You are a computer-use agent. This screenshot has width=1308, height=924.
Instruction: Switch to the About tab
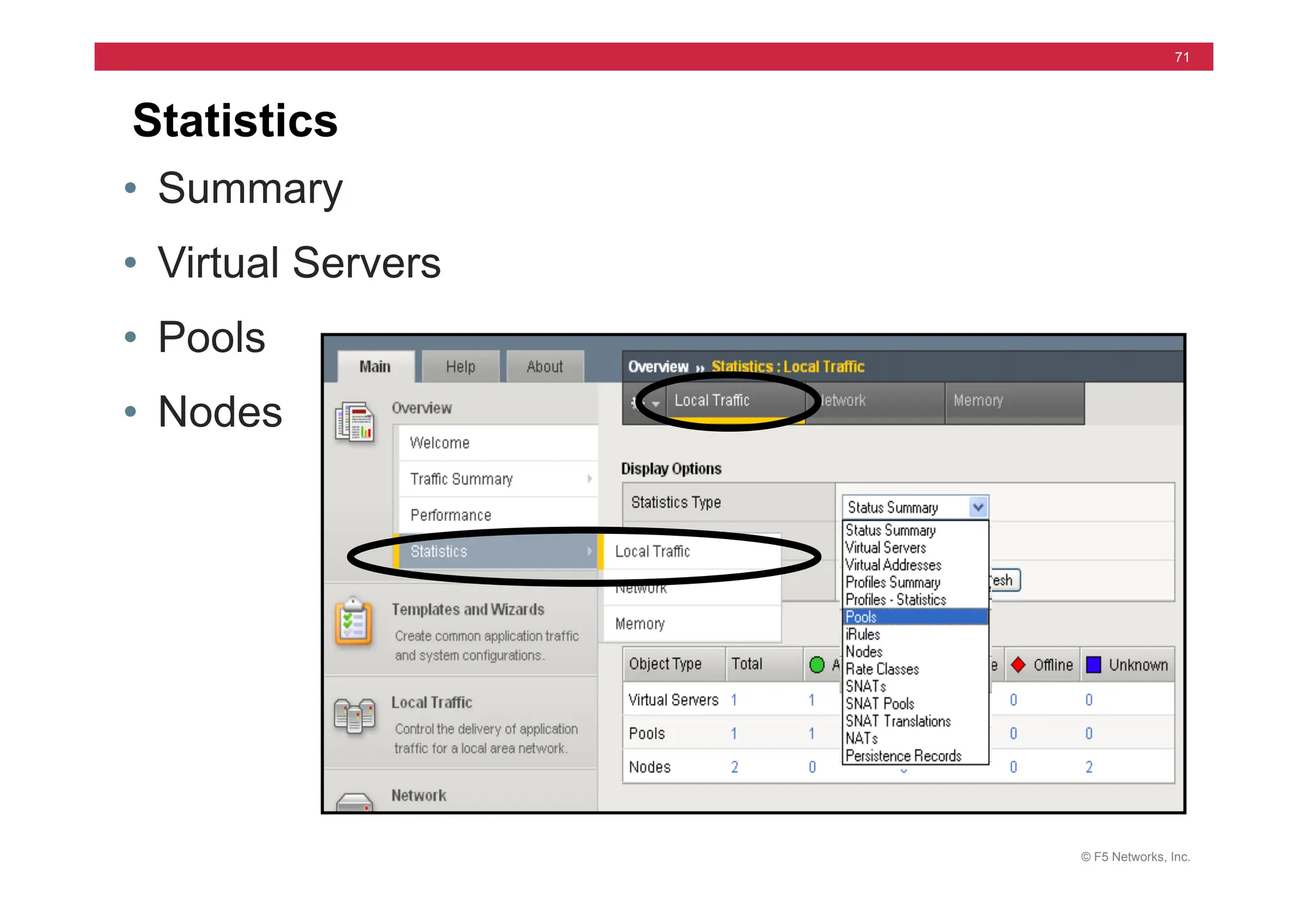coord(545,367)
